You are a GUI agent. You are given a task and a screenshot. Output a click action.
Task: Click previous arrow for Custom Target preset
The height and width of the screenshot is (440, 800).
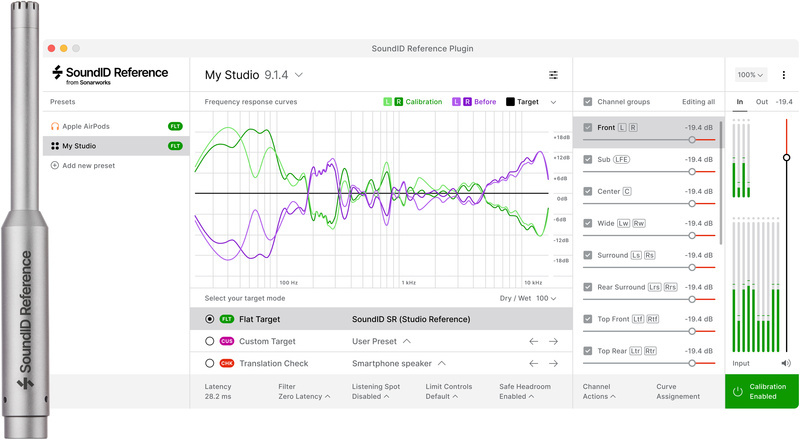[x=534, y=341]
